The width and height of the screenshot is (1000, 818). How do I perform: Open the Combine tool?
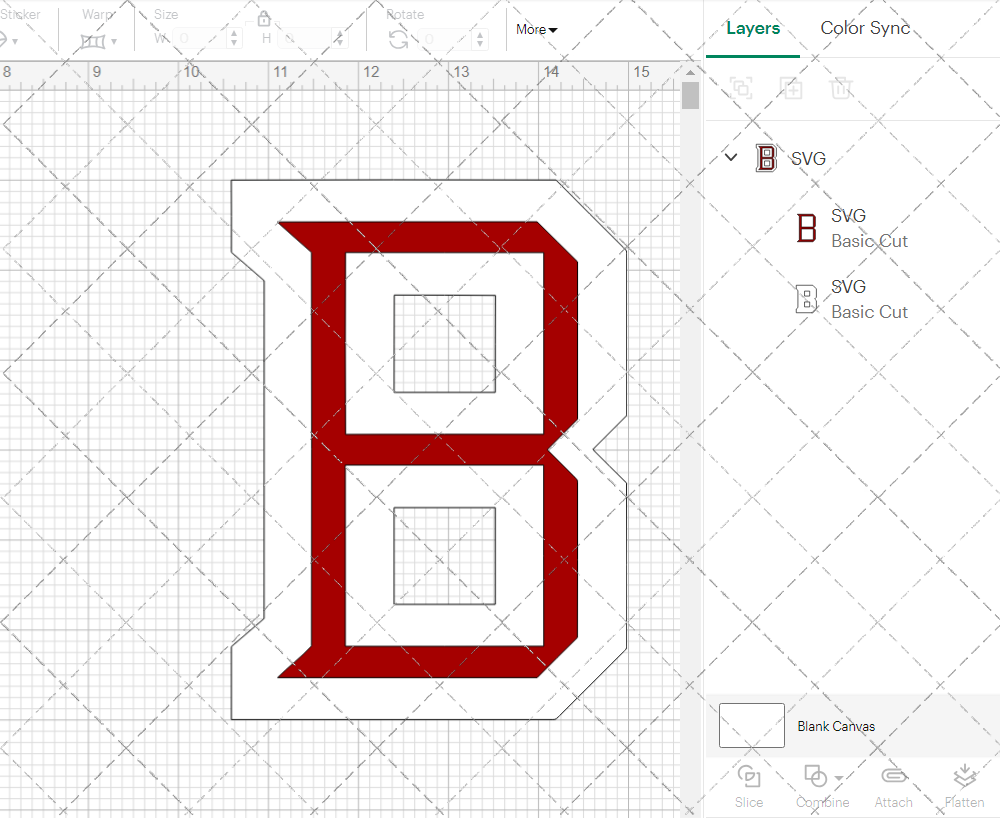point(817,785)
